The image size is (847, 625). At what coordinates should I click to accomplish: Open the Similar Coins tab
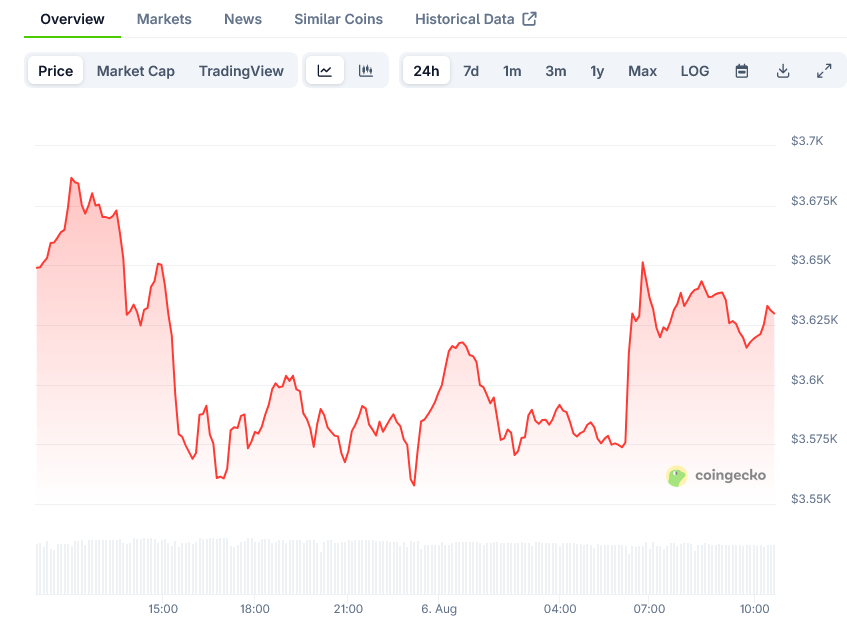click(338, 19)
